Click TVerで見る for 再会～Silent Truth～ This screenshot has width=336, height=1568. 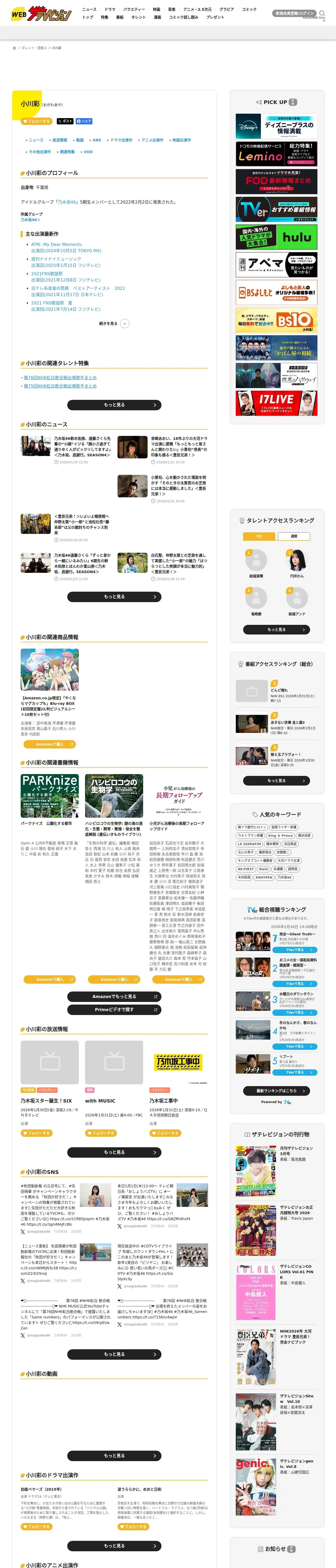[x=295, y=950]
